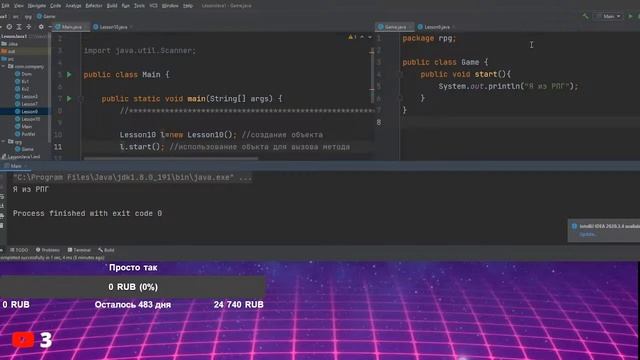Screen dimensions: 640x360
Task: Expand all nodes in Project panel
Action: click(x=19, y=27)
